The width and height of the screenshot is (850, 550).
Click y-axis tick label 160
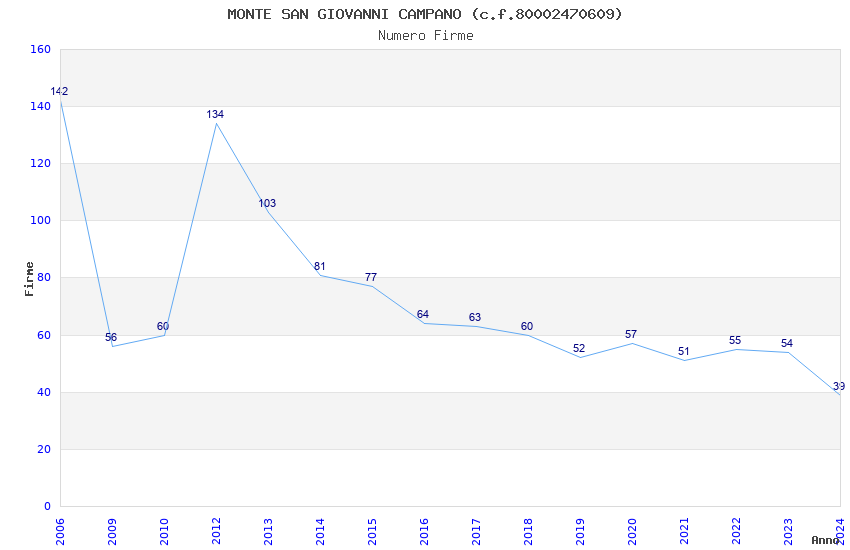(41, 49)
